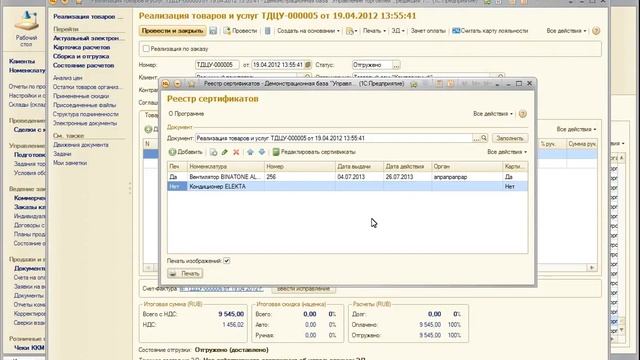Edit selected row with pencil icon
Image resolution: width=640 pixels, height=360 pixels.
[x=224, y=152]
